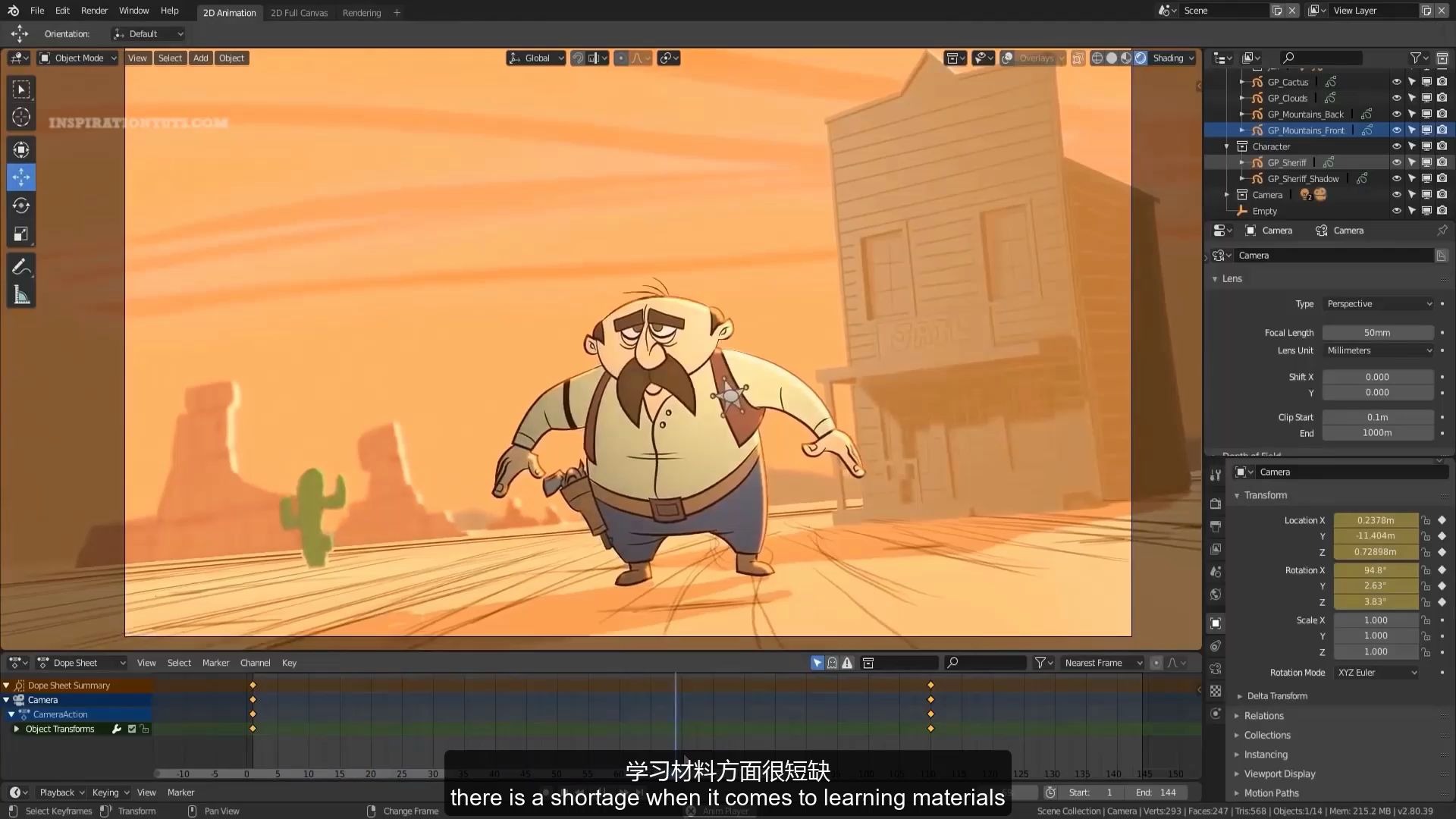Select the Rotate tool
This screenshot has height=819, width=1456.
(20, 205)
